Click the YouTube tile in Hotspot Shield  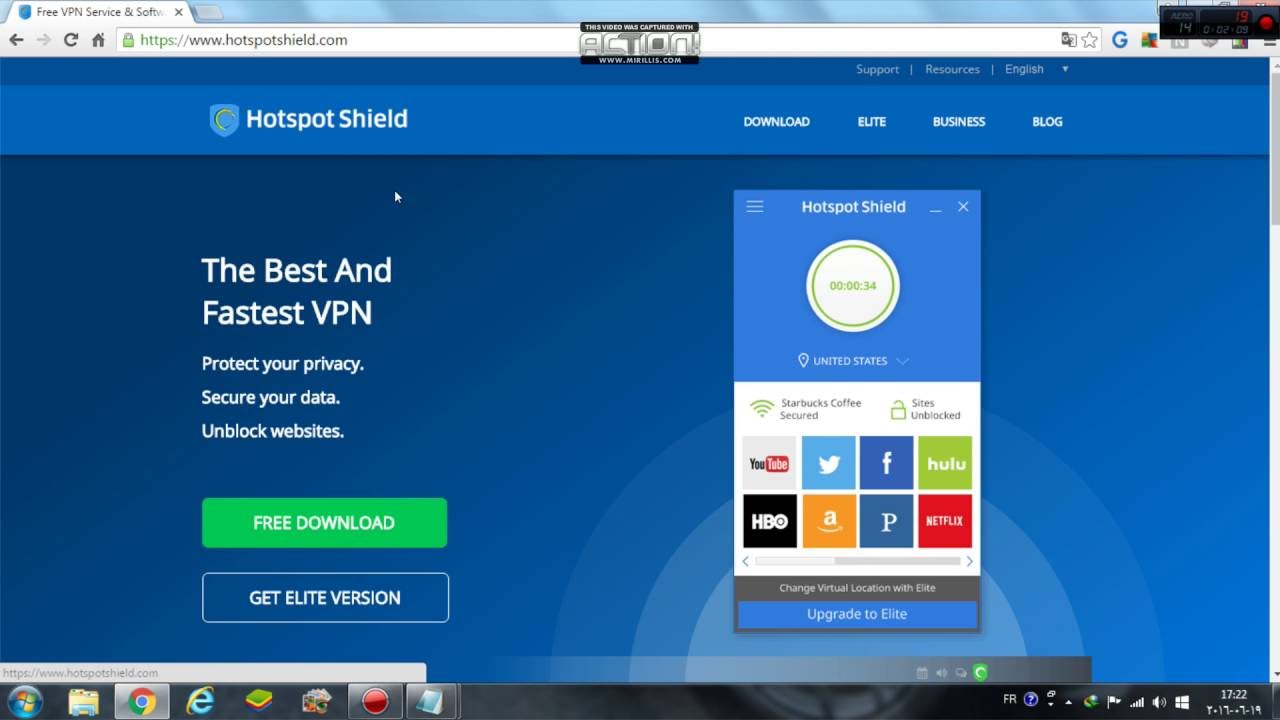point(770,463)
